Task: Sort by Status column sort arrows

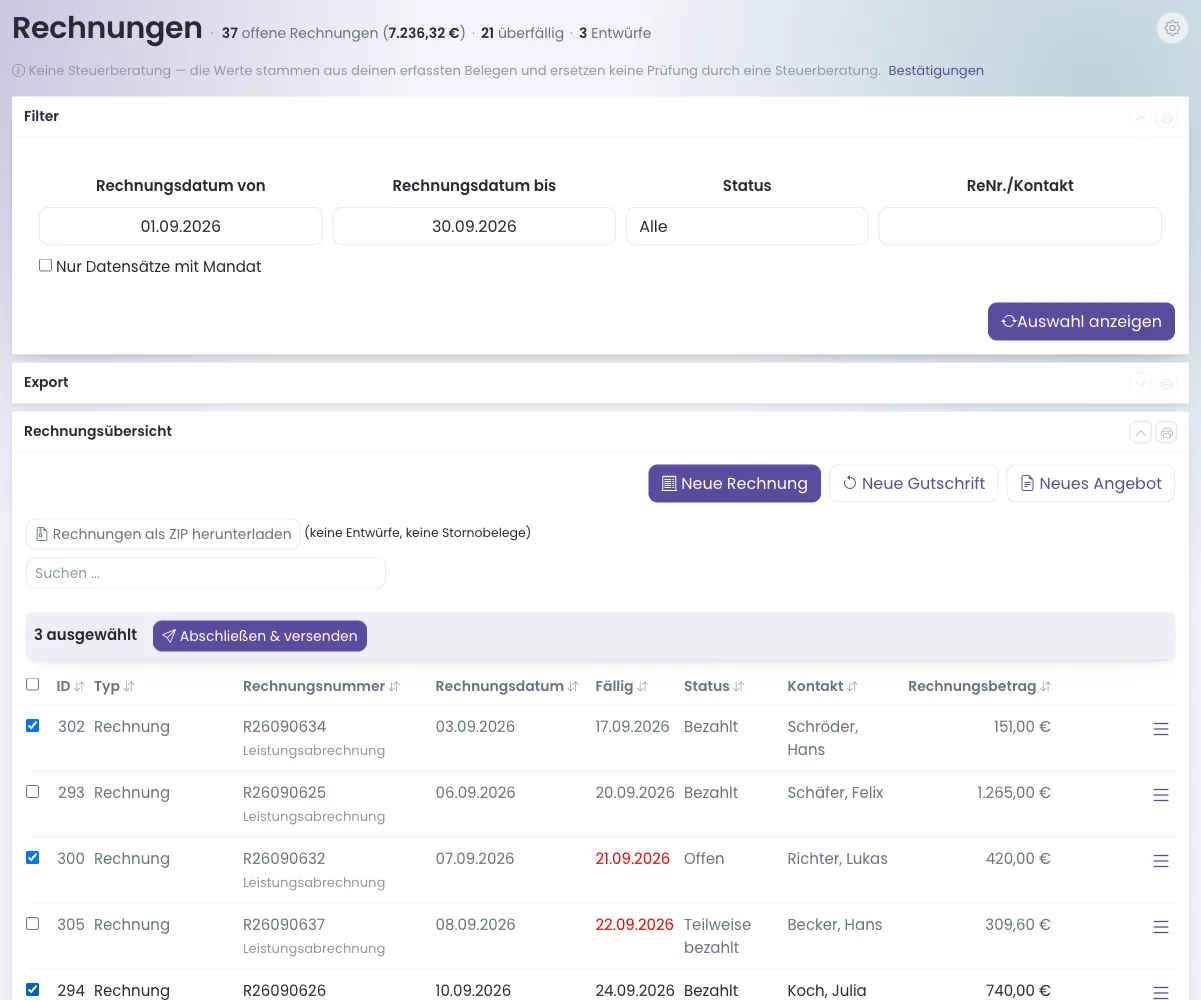Action: pyautogui.click(x=739, y=687)
